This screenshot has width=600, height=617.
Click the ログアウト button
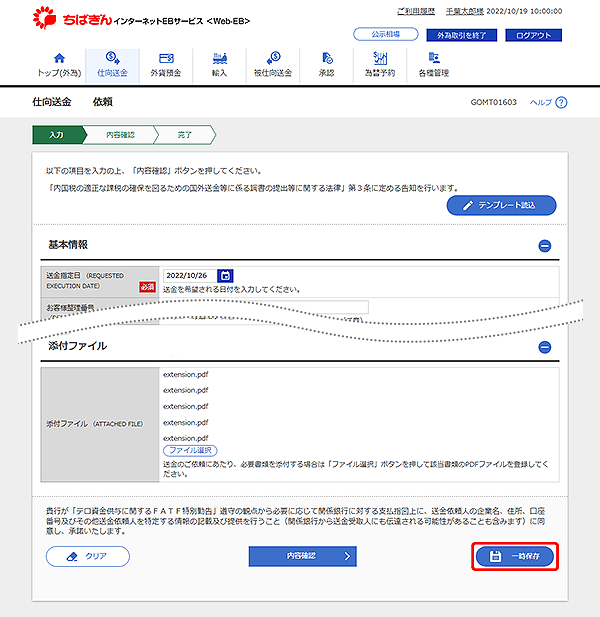tap(534, 35)
